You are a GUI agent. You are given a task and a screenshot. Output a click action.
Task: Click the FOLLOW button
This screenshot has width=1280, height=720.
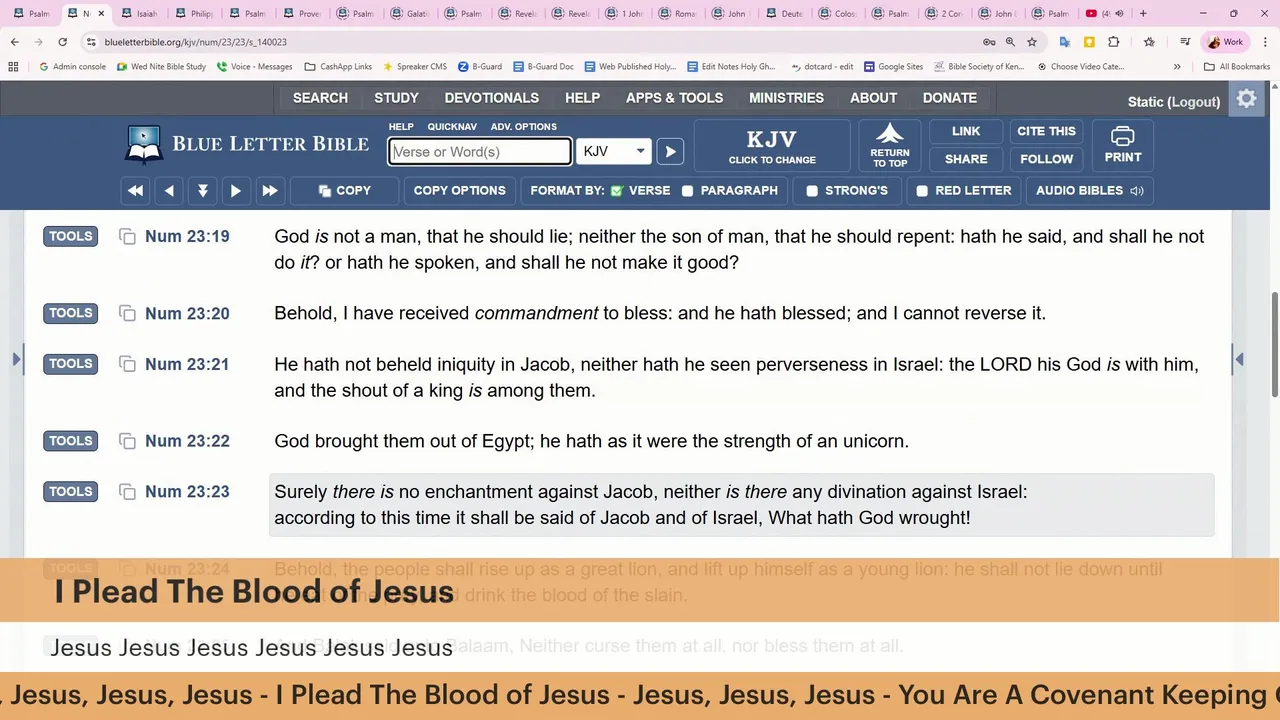(x=1046, y=159)
